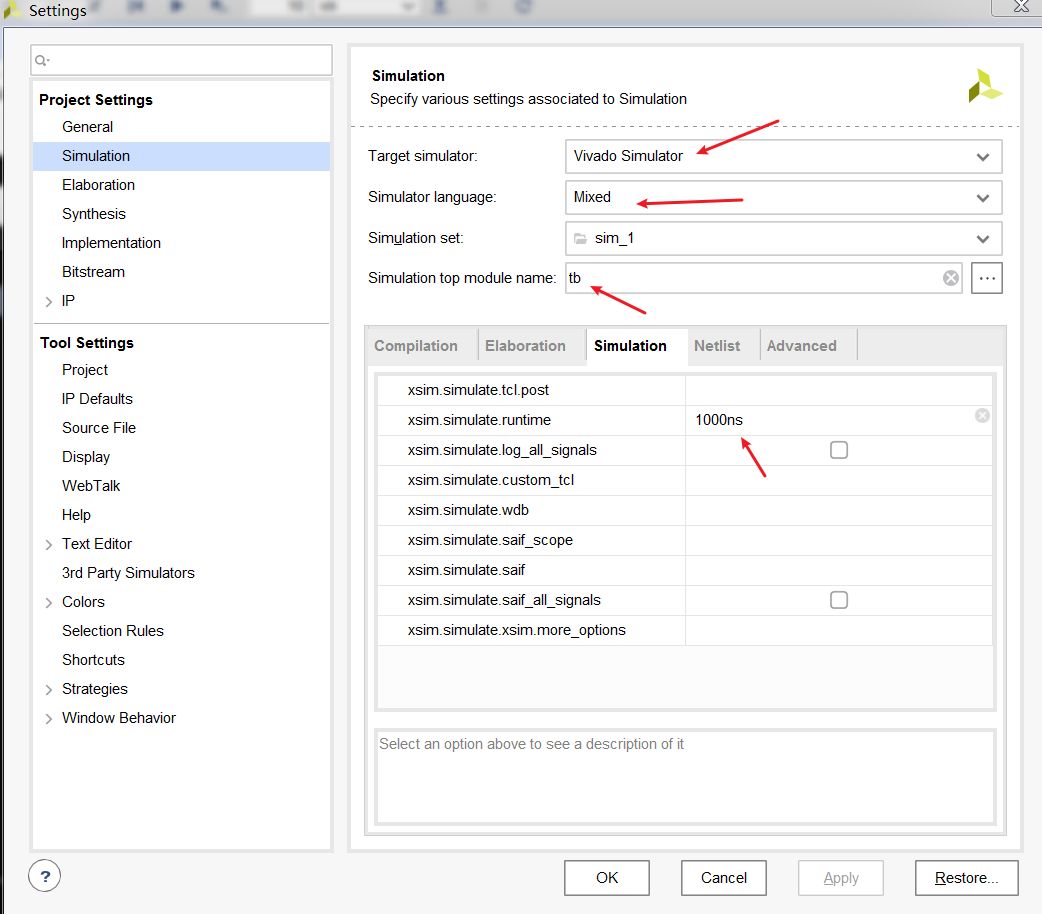Open the Simulator language dropdown
This screenshot has width=1042, height=914.
point(783,197)
